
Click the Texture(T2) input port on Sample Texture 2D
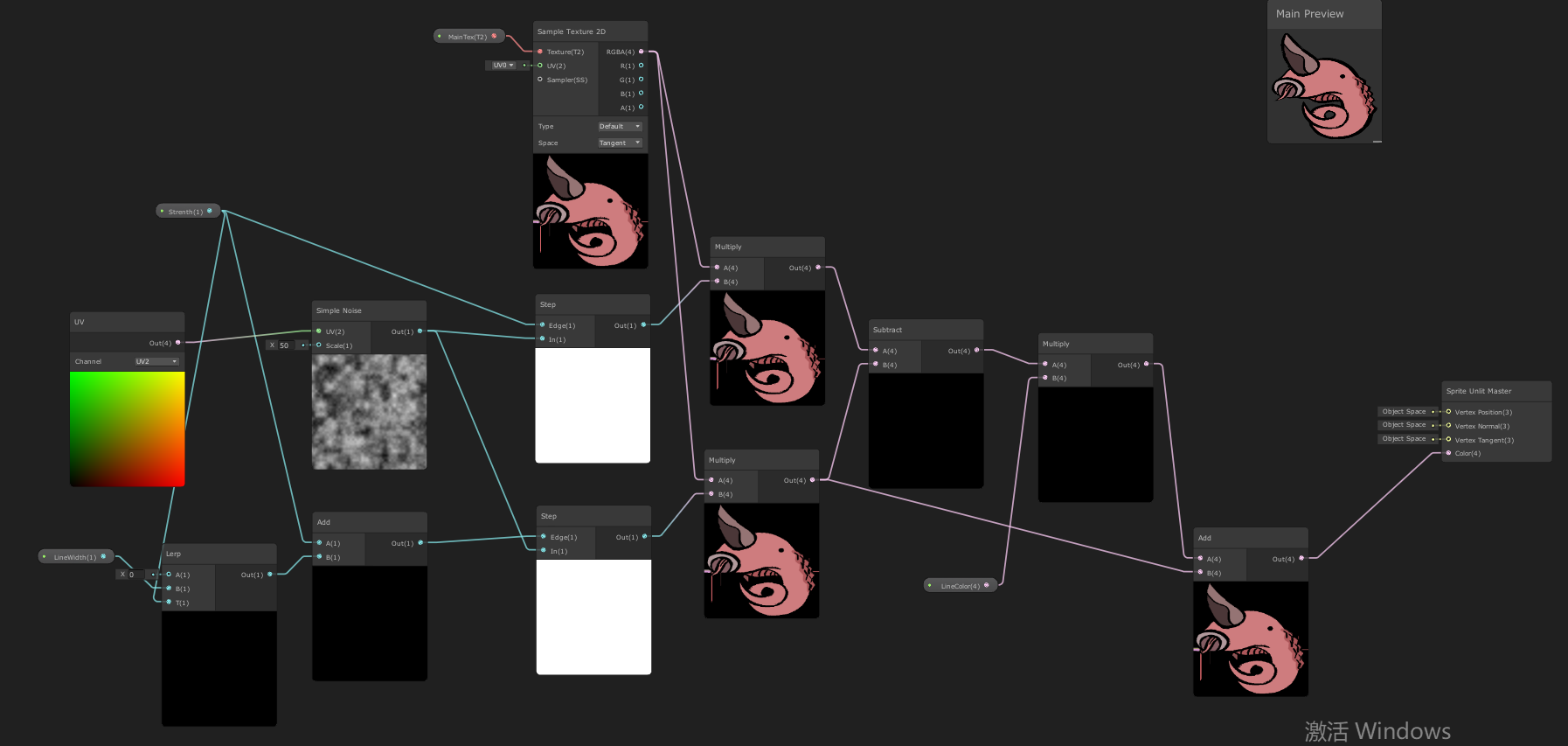(x=540, y=52)
